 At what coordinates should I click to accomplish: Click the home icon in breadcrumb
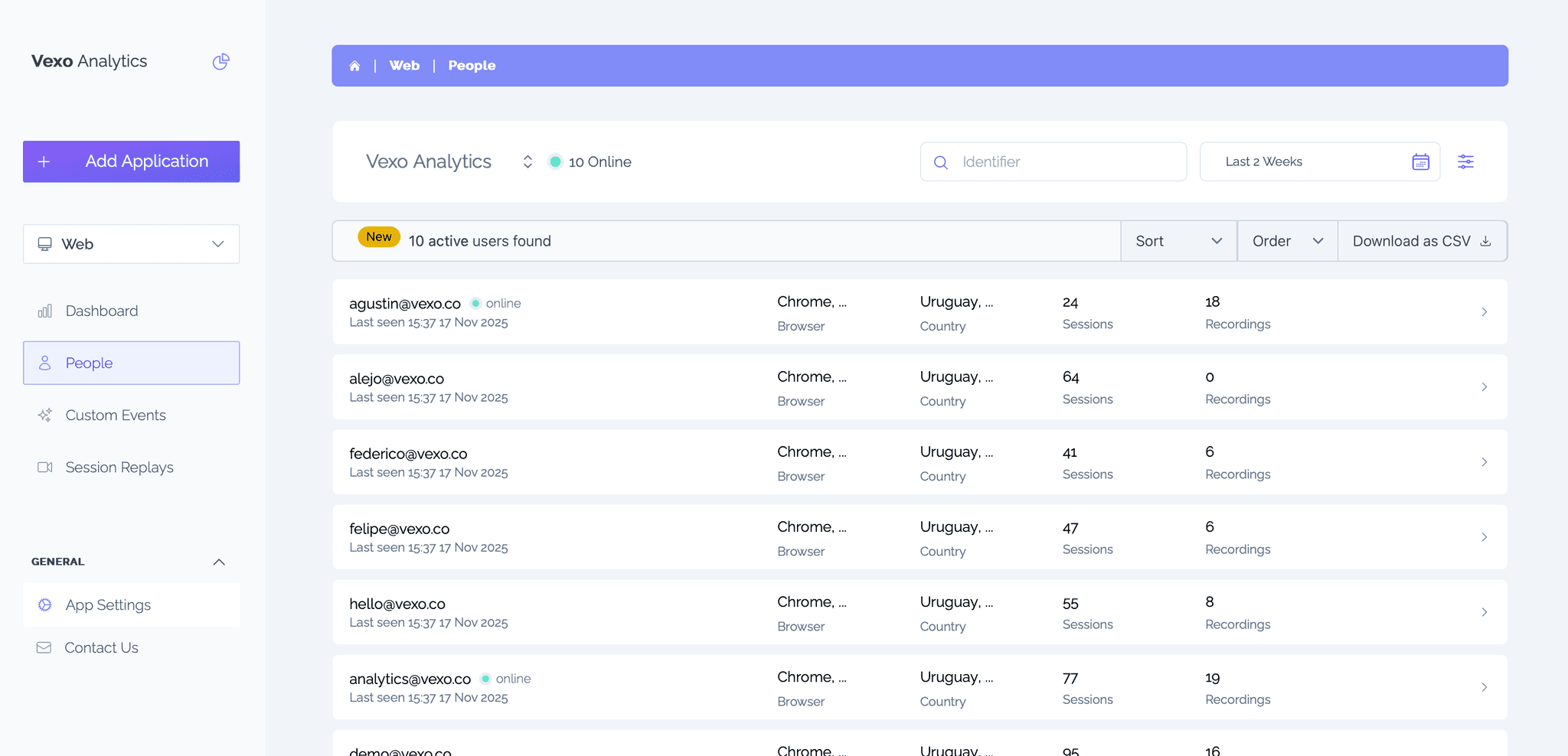click(x=354, y=66)
